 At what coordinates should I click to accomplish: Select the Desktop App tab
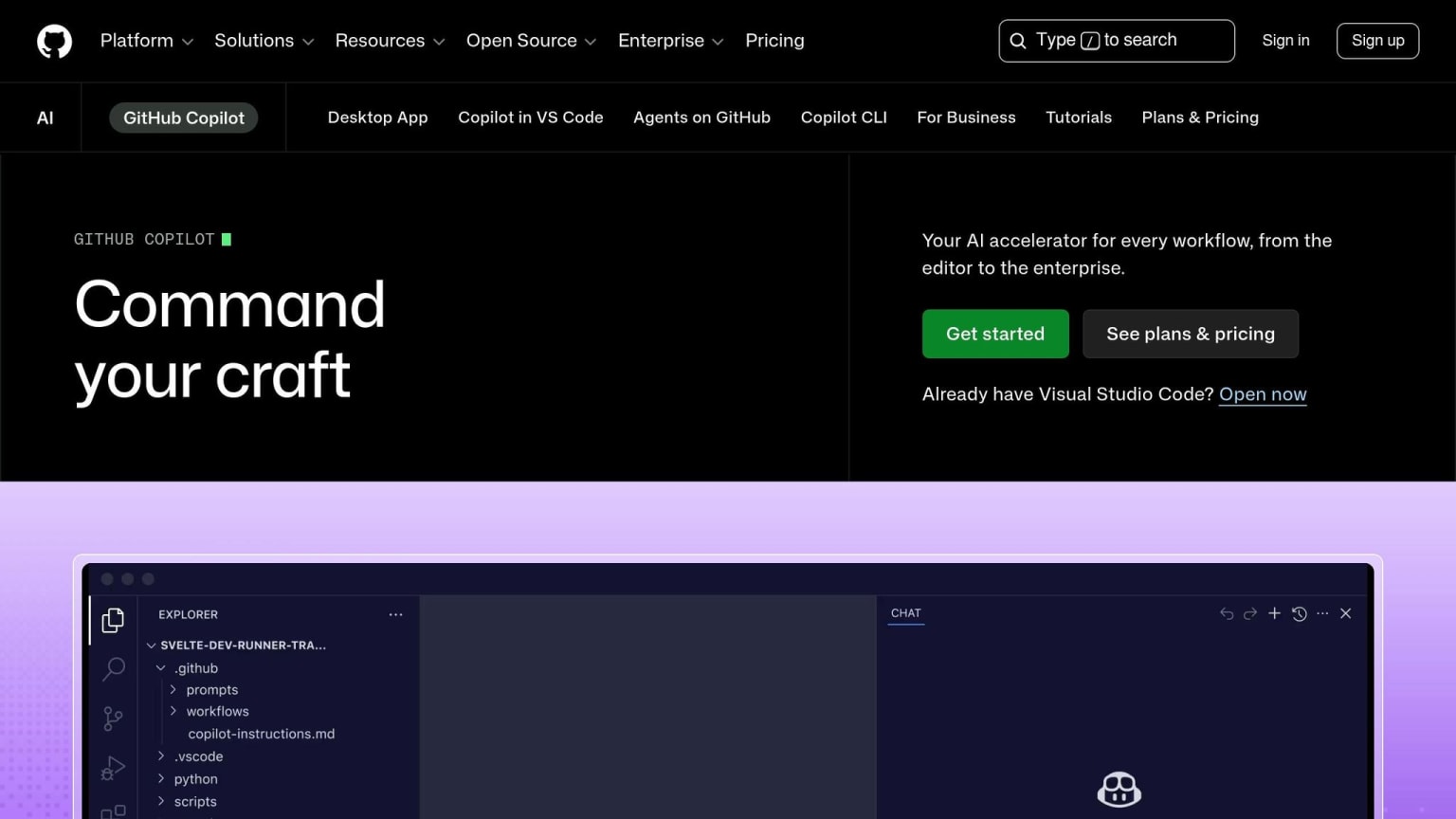pyautogui.click(x=377, y=118)
